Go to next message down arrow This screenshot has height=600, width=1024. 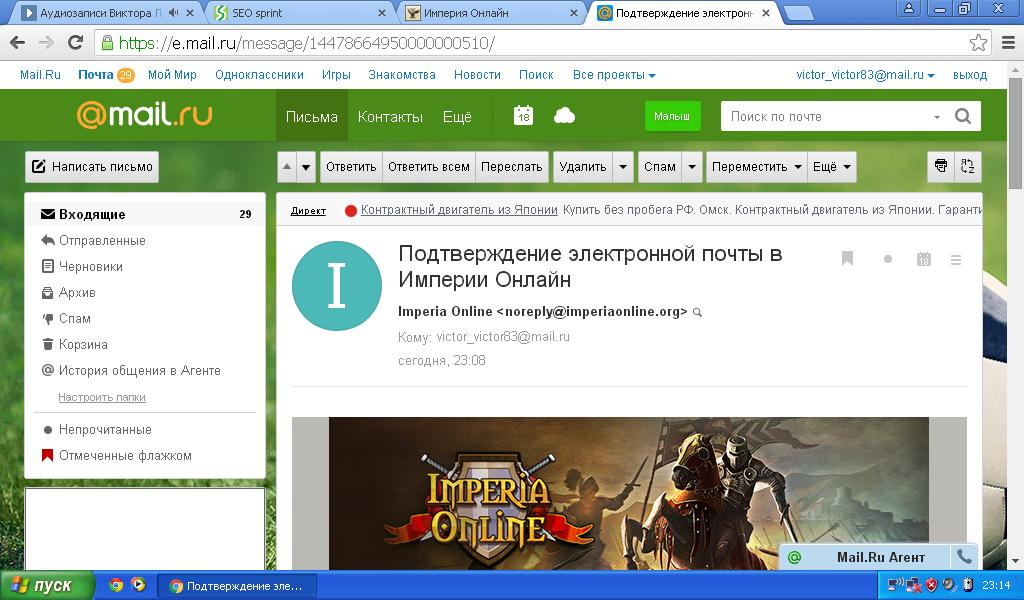(306, 166)
